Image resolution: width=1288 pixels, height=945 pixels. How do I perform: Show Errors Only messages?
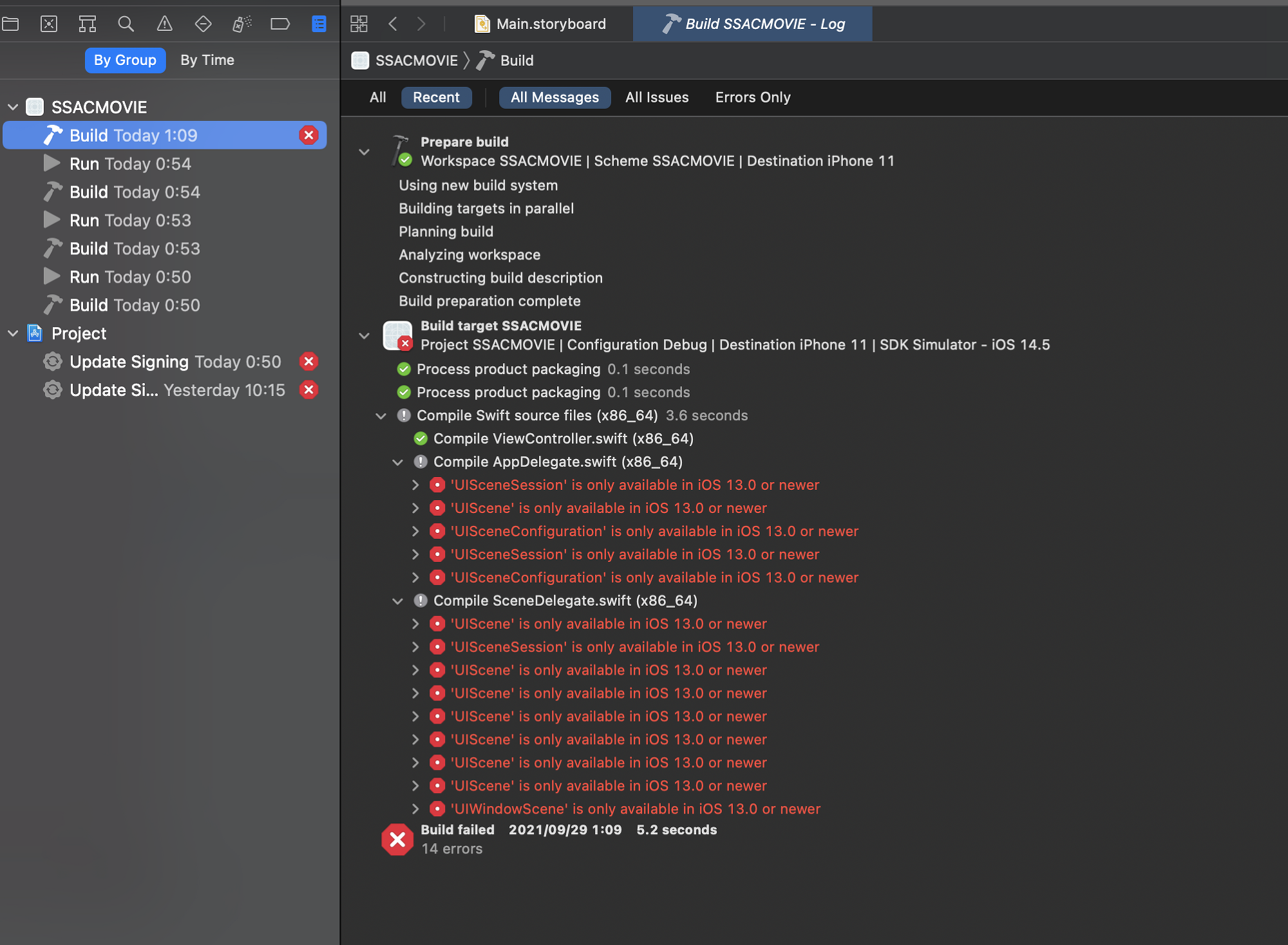click(753, 98)
